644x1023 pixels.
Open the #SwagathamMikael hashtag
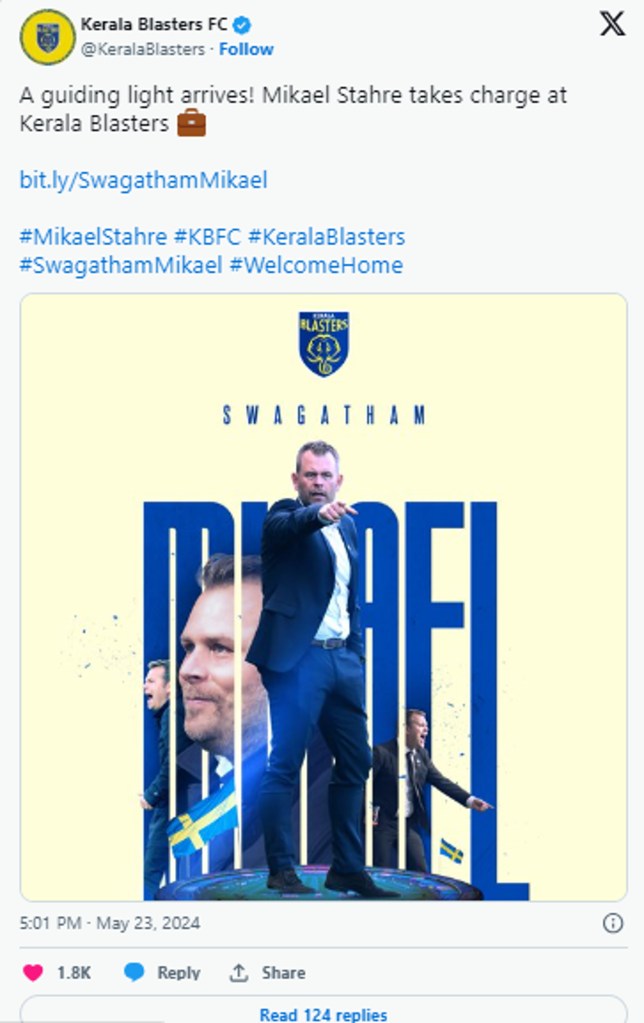121,266
